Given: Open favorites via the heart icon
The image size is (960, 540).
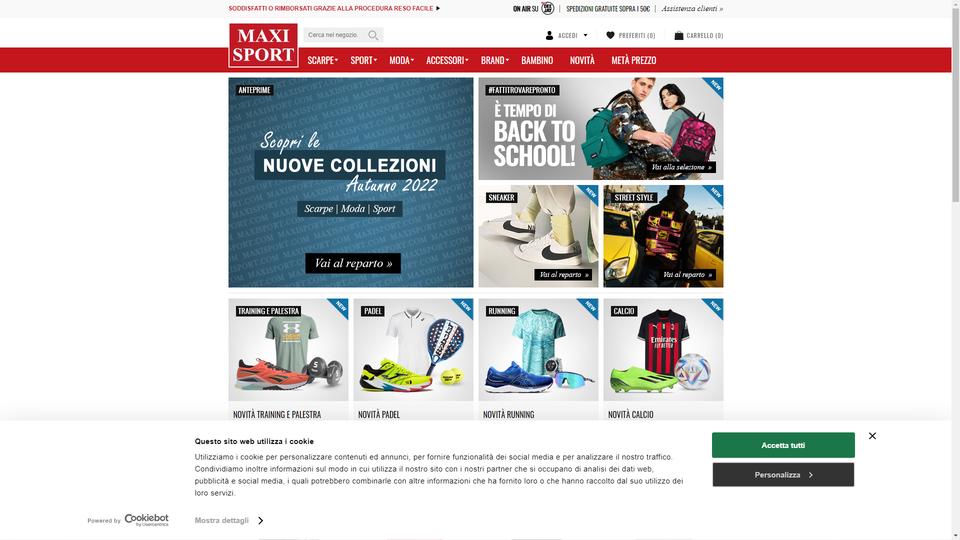Looking at the screenshot, I should click(x=610, y=36).
